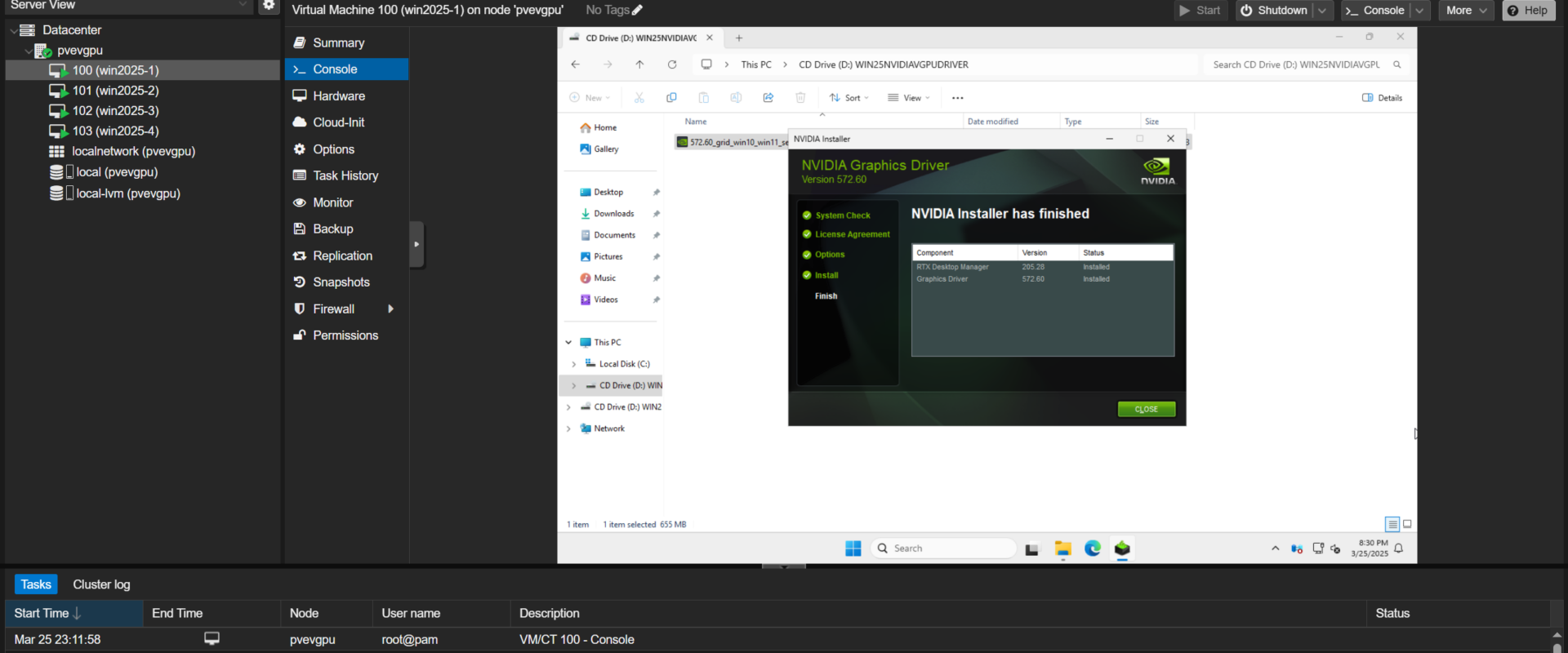Refresh the Explorer folder
The width and height of the screenshot is (1568, 653).
click(672, 64)
